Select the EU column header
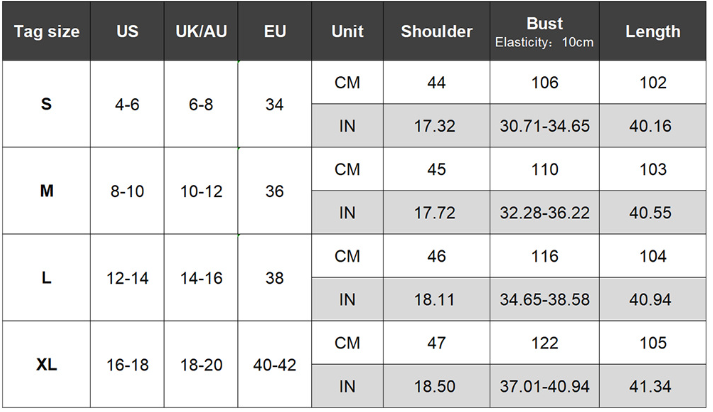 pyautogui.click(x=275, y=32)
